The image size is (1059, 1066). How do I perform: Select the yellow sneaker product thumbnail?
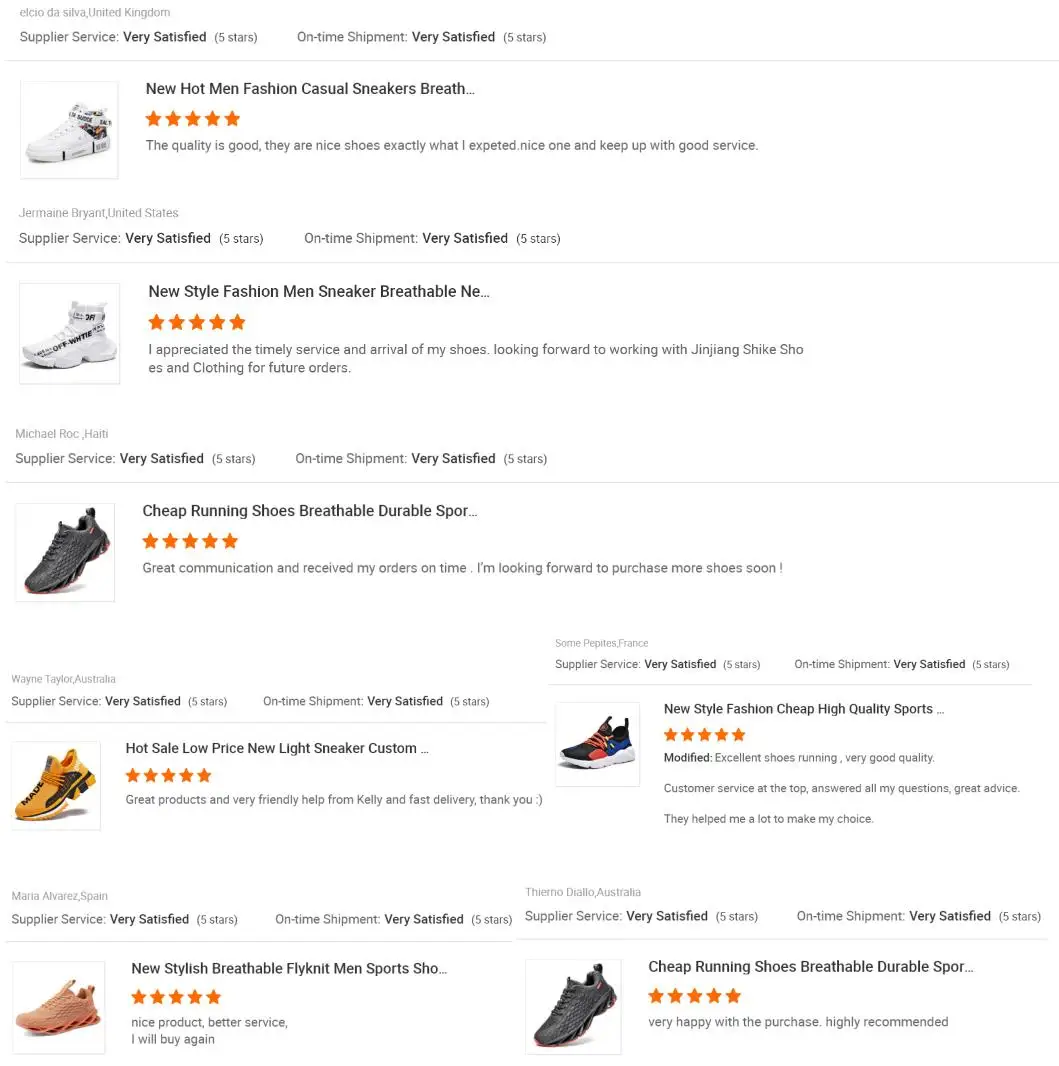[56, 785]
